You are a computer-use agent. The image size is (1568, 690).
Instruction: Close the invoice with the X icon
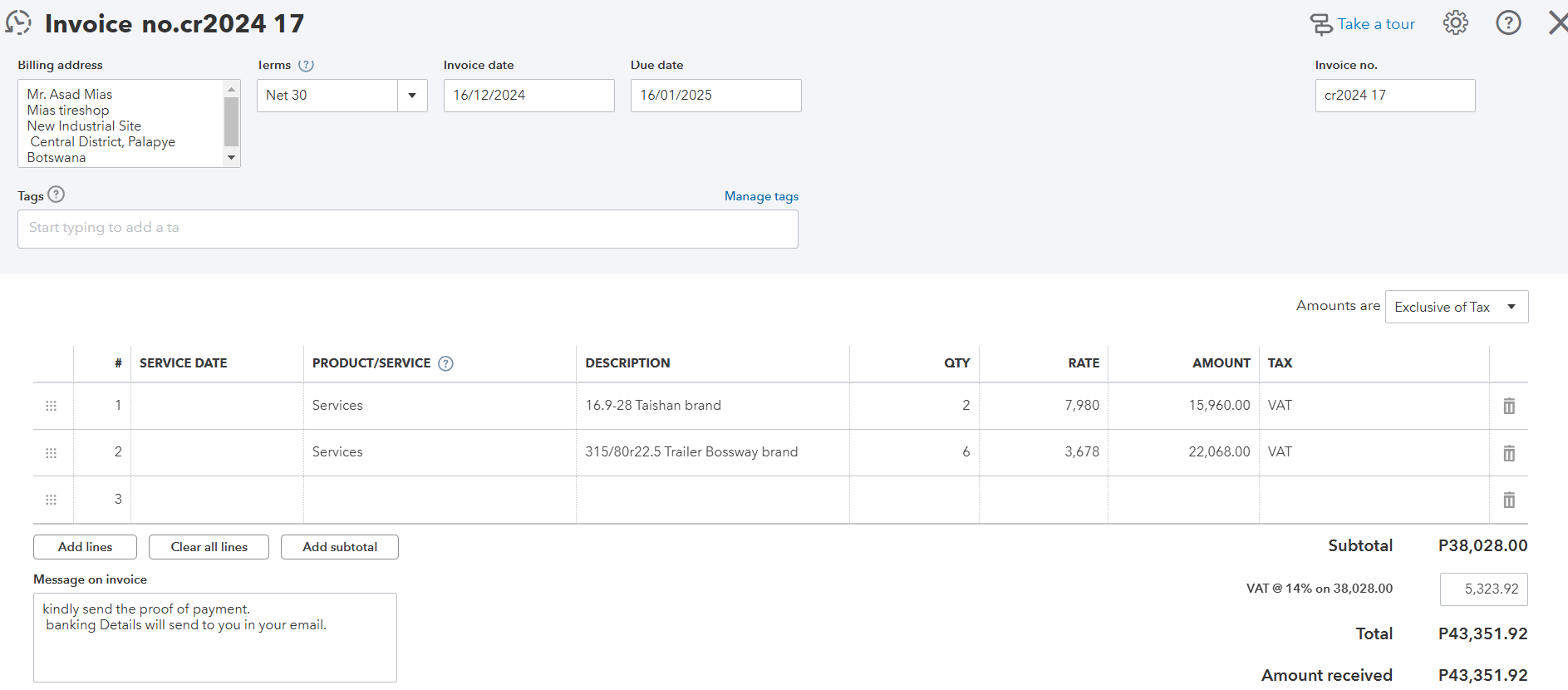point(1558,22)
